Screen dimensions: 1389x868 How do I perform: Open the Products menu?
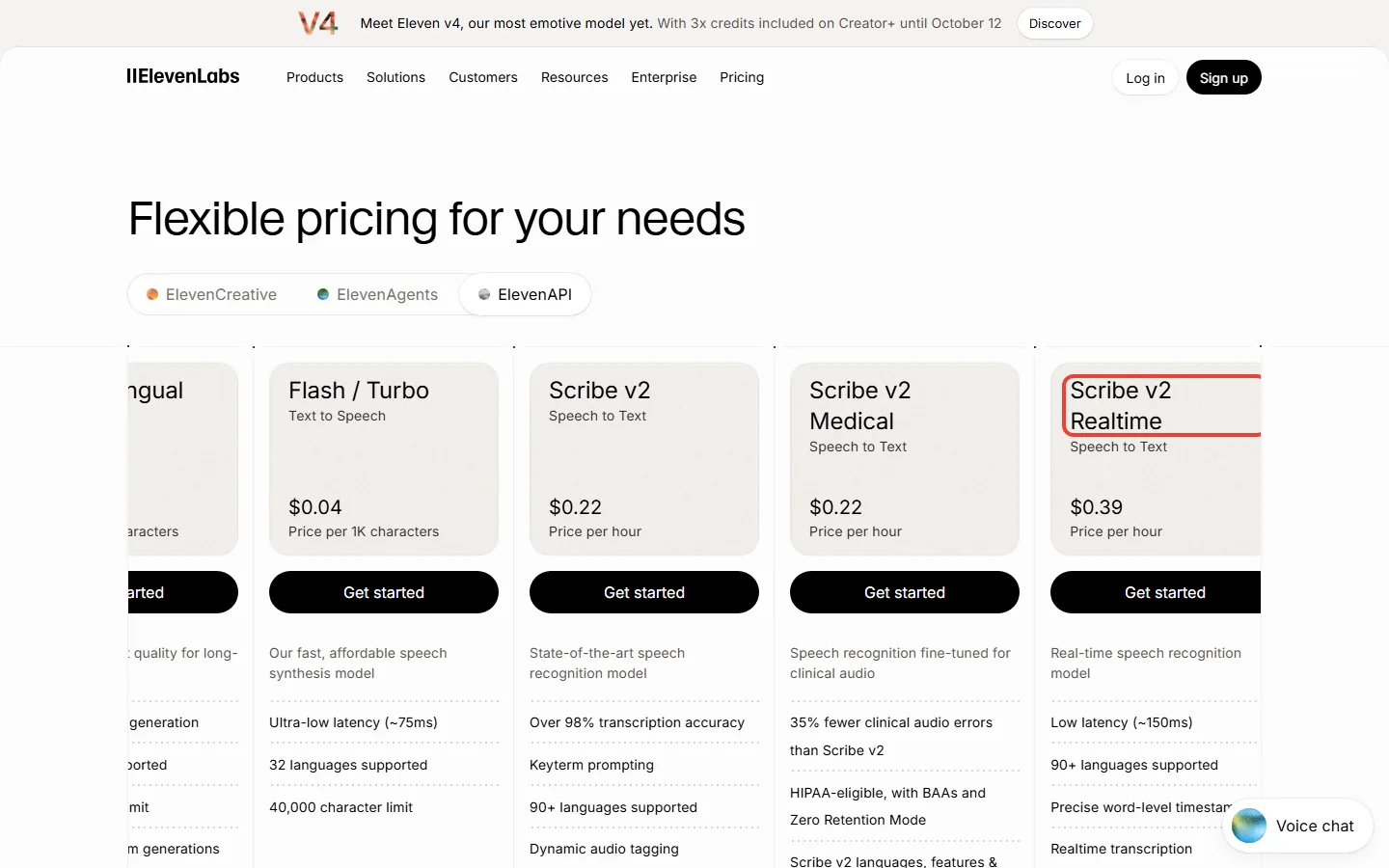[314, 77]
